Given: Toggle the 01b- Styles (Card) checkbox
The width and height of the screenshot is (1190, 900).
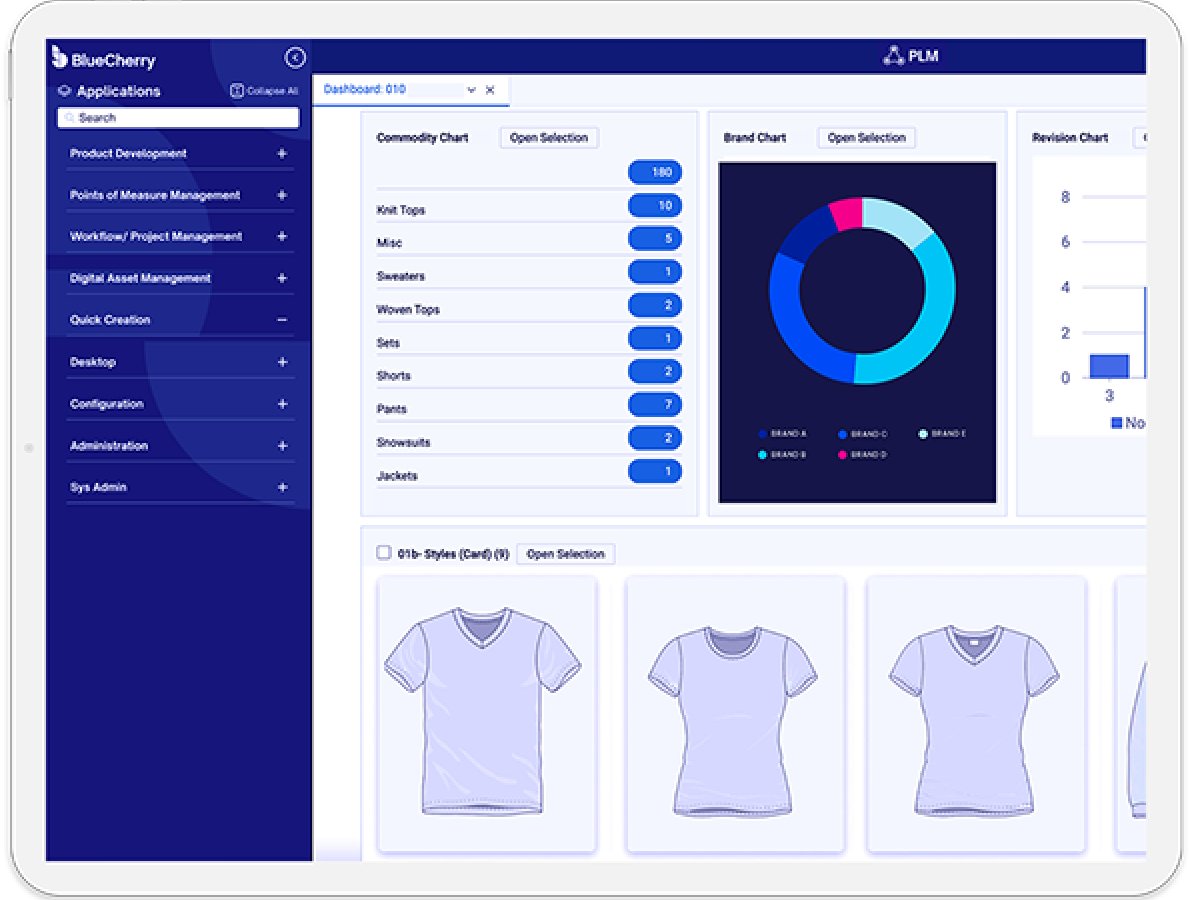Looking at the screenshot, I should tap(383, 553).
